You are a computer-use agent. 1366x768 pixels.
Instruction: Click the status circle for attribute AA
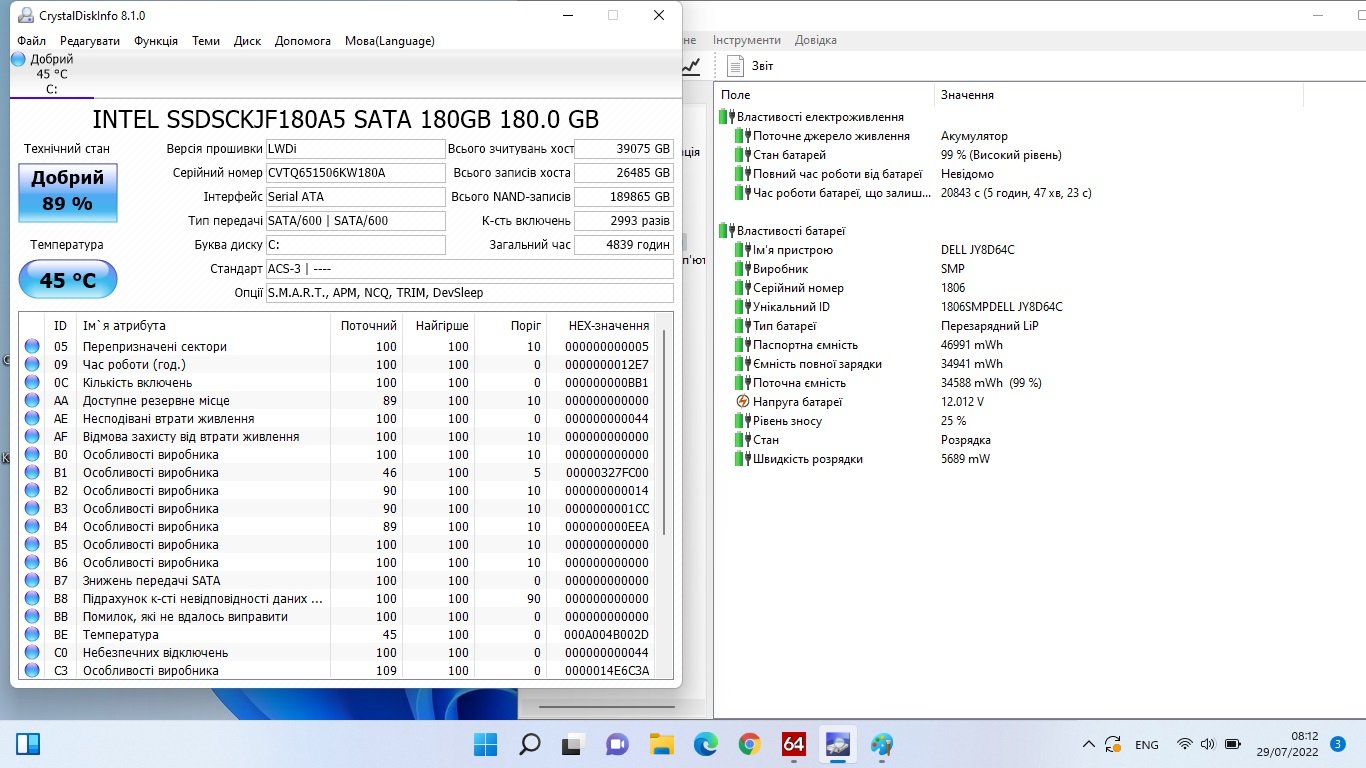tap(32, 401)
